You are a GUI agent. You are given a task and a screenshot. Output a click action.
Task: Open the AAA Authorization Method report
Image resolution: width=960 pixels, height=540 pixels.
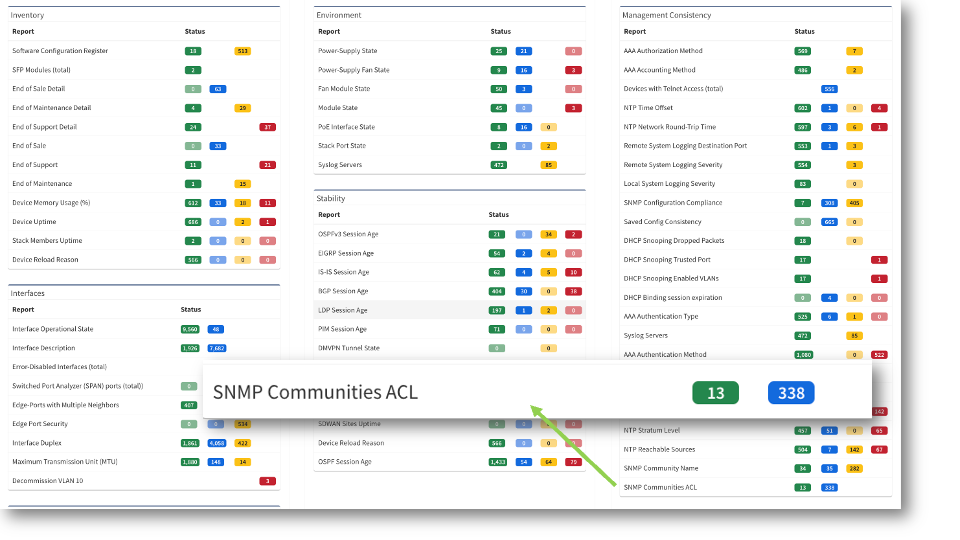663,51
